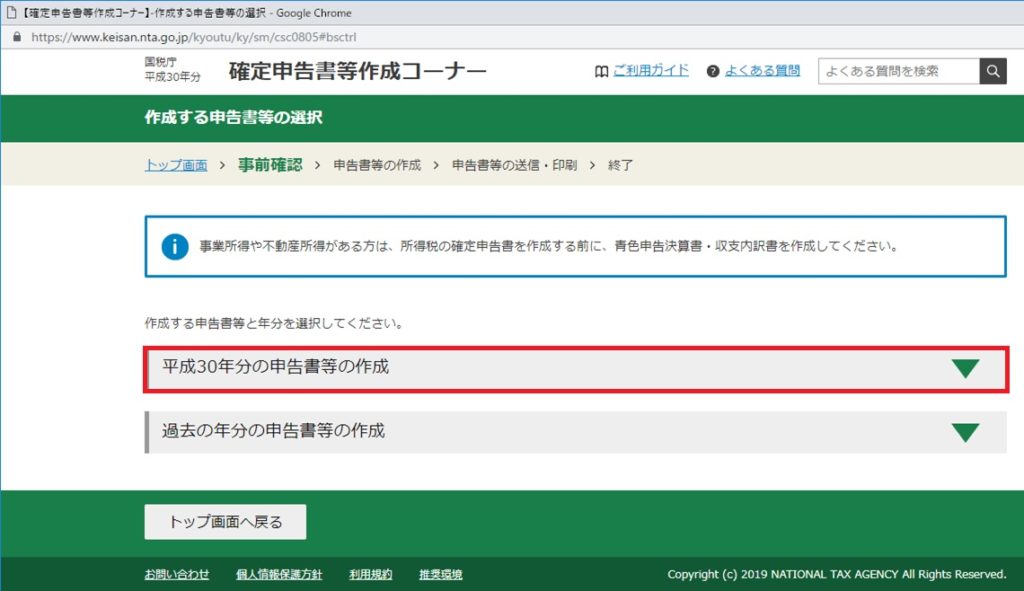Open お問い合わせ footer link
Screen dimensions: 1024x591
click(177, 574)
